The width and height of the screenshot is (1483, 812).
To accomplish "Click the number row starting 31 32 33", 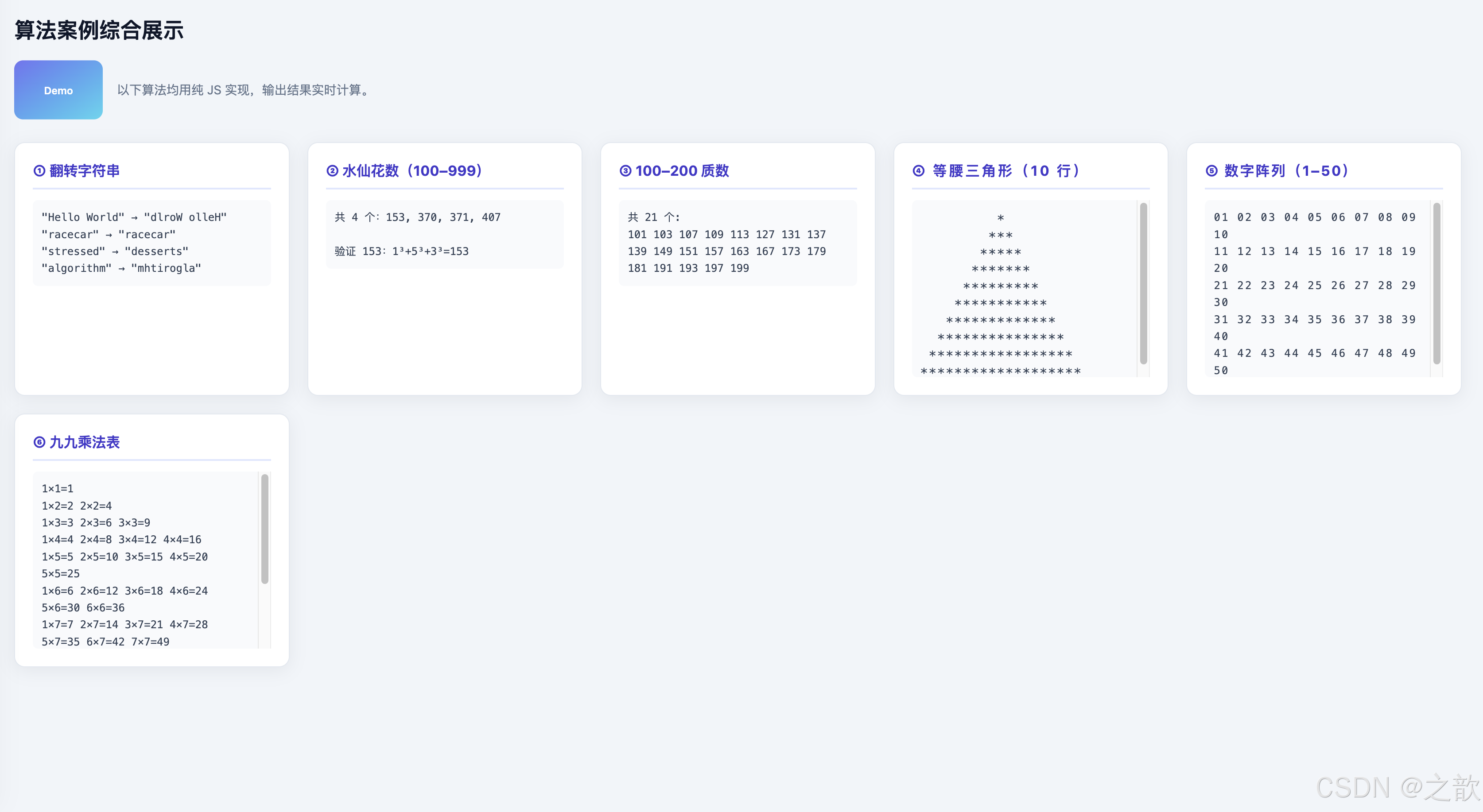I will [x=1315, y=319].
